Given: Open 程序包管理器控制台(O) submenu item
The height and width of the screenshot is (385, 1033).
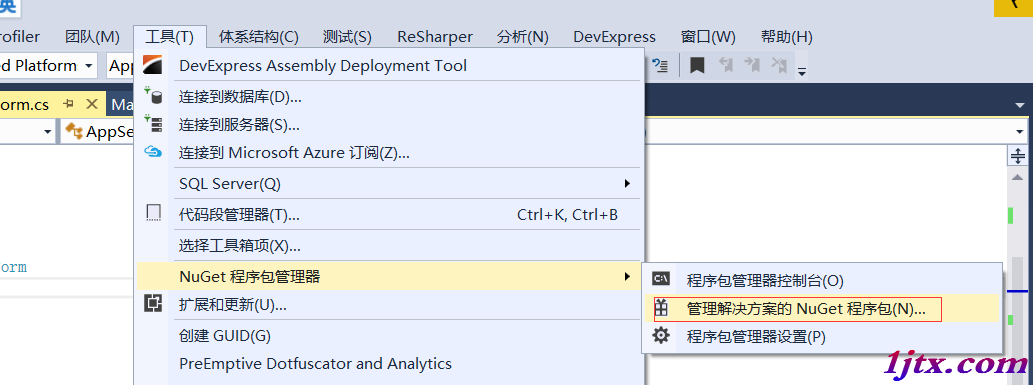Looking at the screenshot, I should [x=822, y=280].
